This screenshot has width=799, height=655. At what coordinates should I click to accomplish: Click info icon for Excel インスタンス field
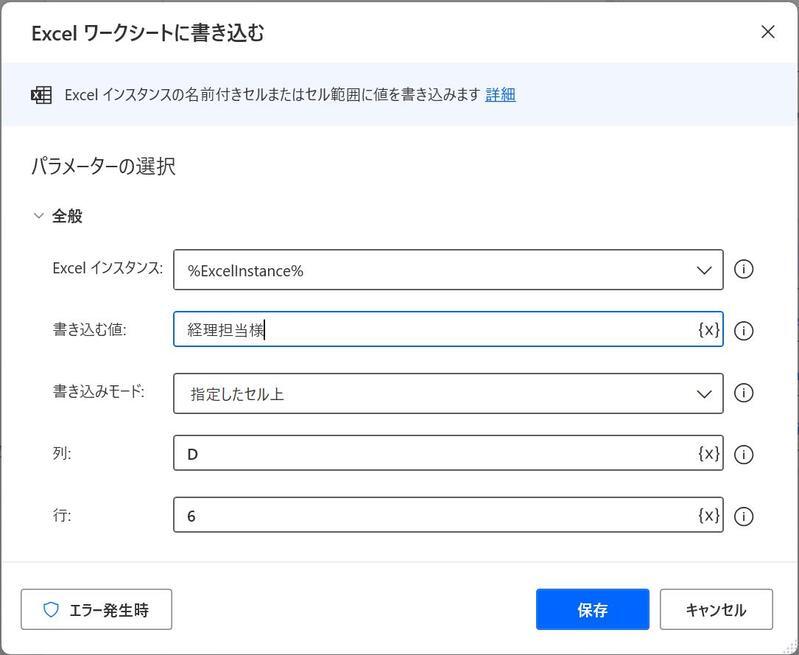pyautogui.click(x=743, y=269)
